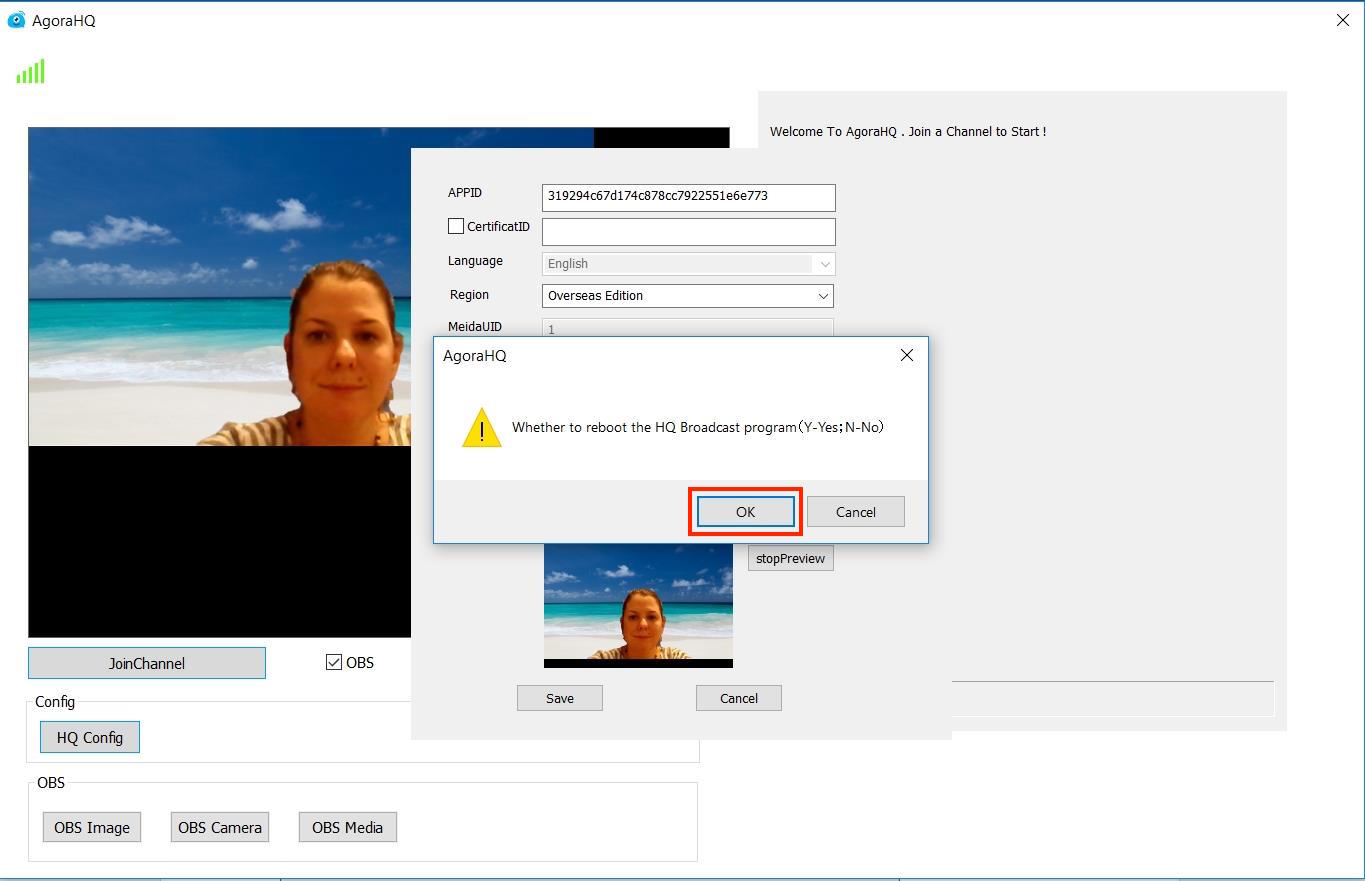Viewport: 1365px width, 881px height.
Task: Cancel the reboot prompt dialog
Action: click(856, 512)
